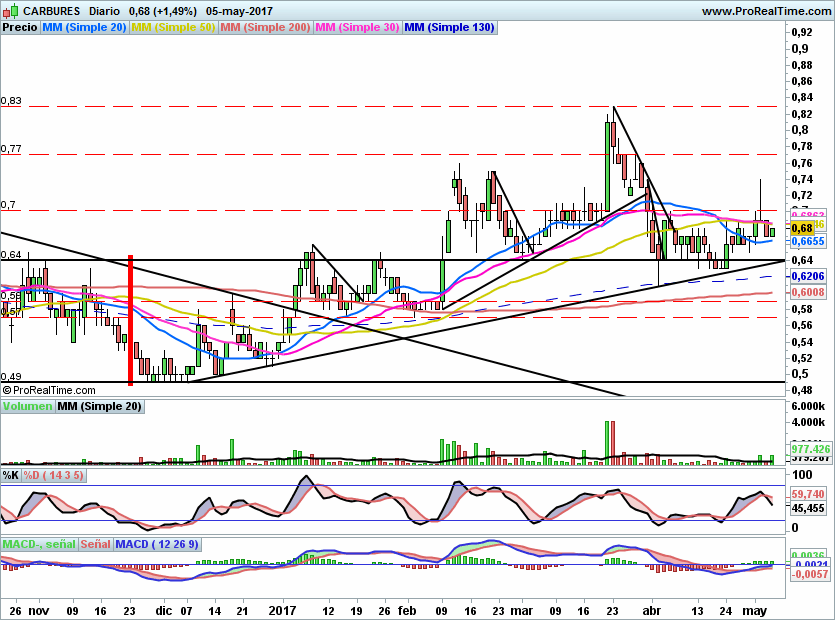Click the tall green volume bar in late March

[607, 443]
